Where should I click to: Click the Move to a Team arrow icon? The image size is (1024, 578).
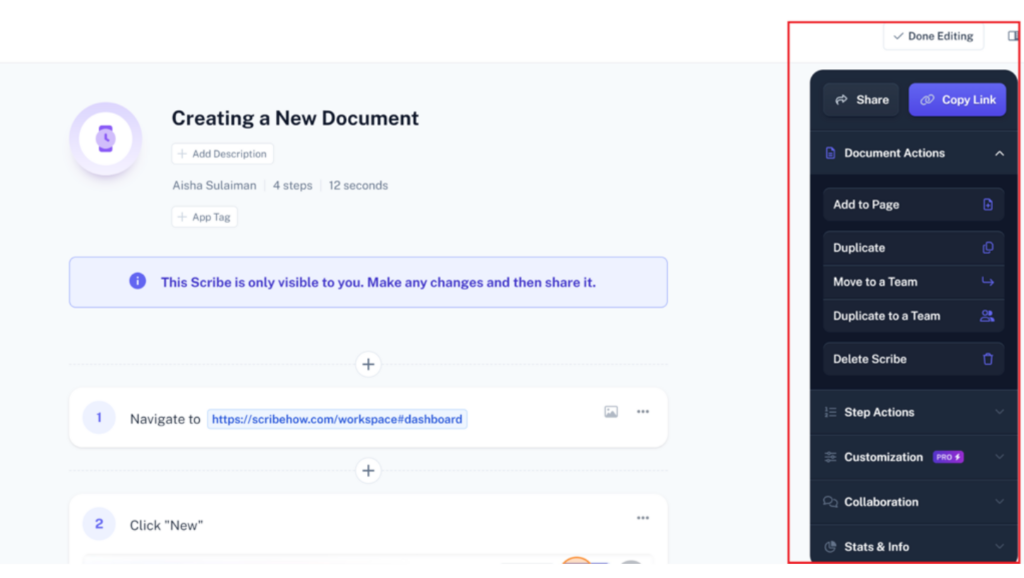988,282
